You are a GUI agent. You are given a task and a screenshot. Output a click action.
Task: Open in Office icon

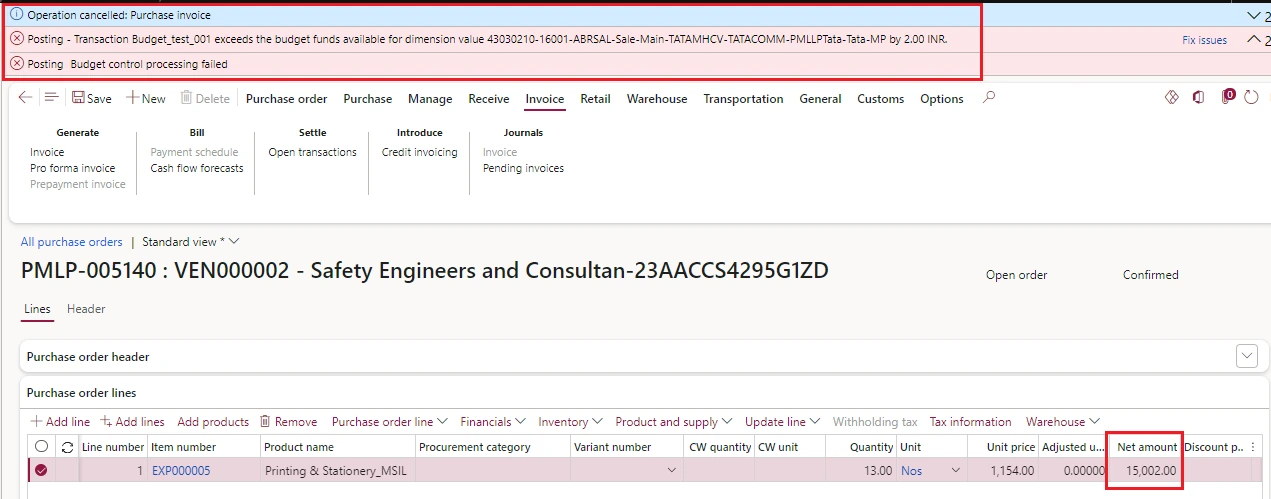(x=1198, y=97)
